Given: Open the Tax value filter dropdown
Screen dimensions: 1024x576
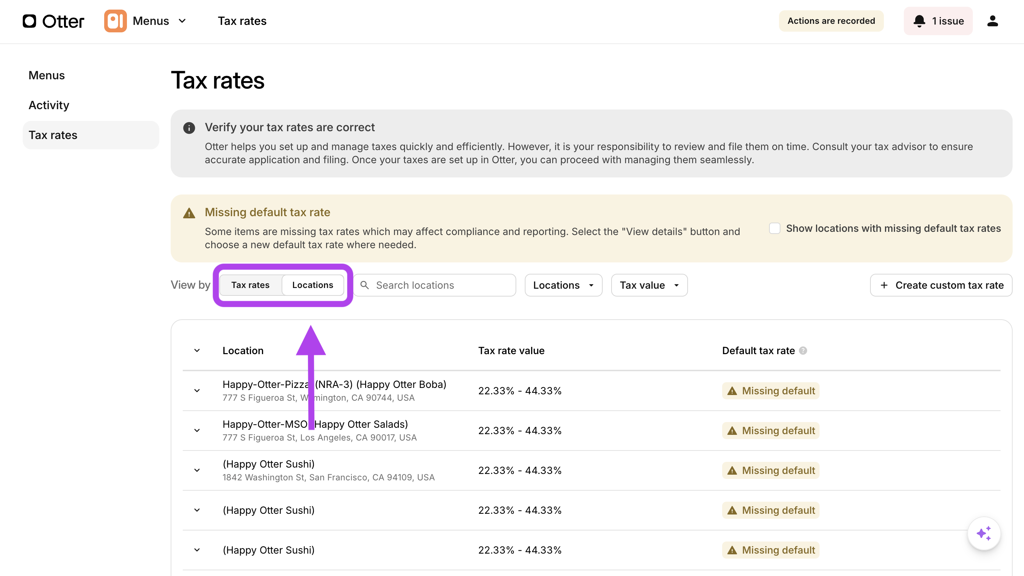Looking at the screenshot, I should (649, 286).
